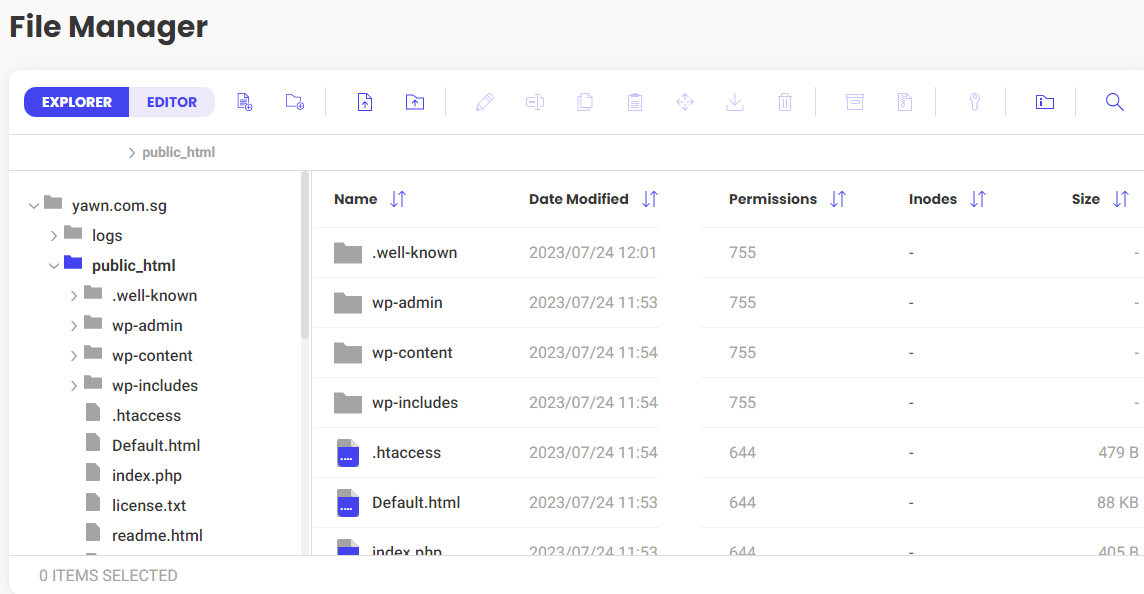Click the .htaccess file icon in list
1144x594 pixels.
[348, 453]
